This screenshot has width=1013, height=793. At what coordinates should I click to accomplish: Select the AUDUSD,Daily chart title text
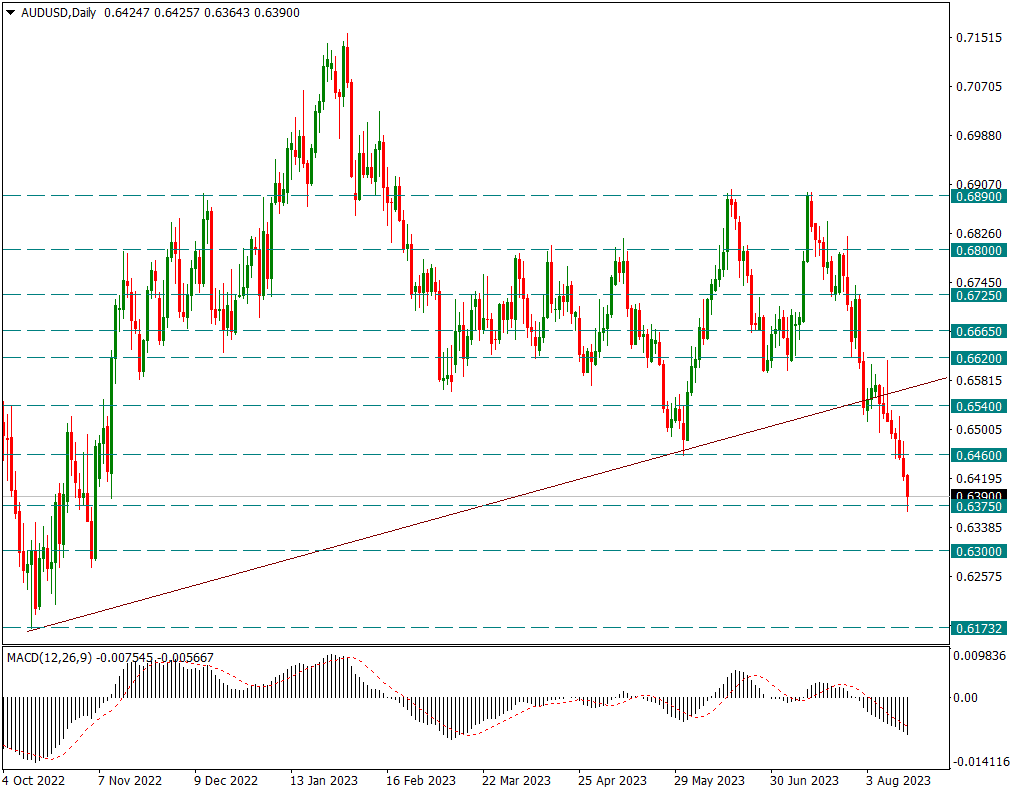[58, 12]
